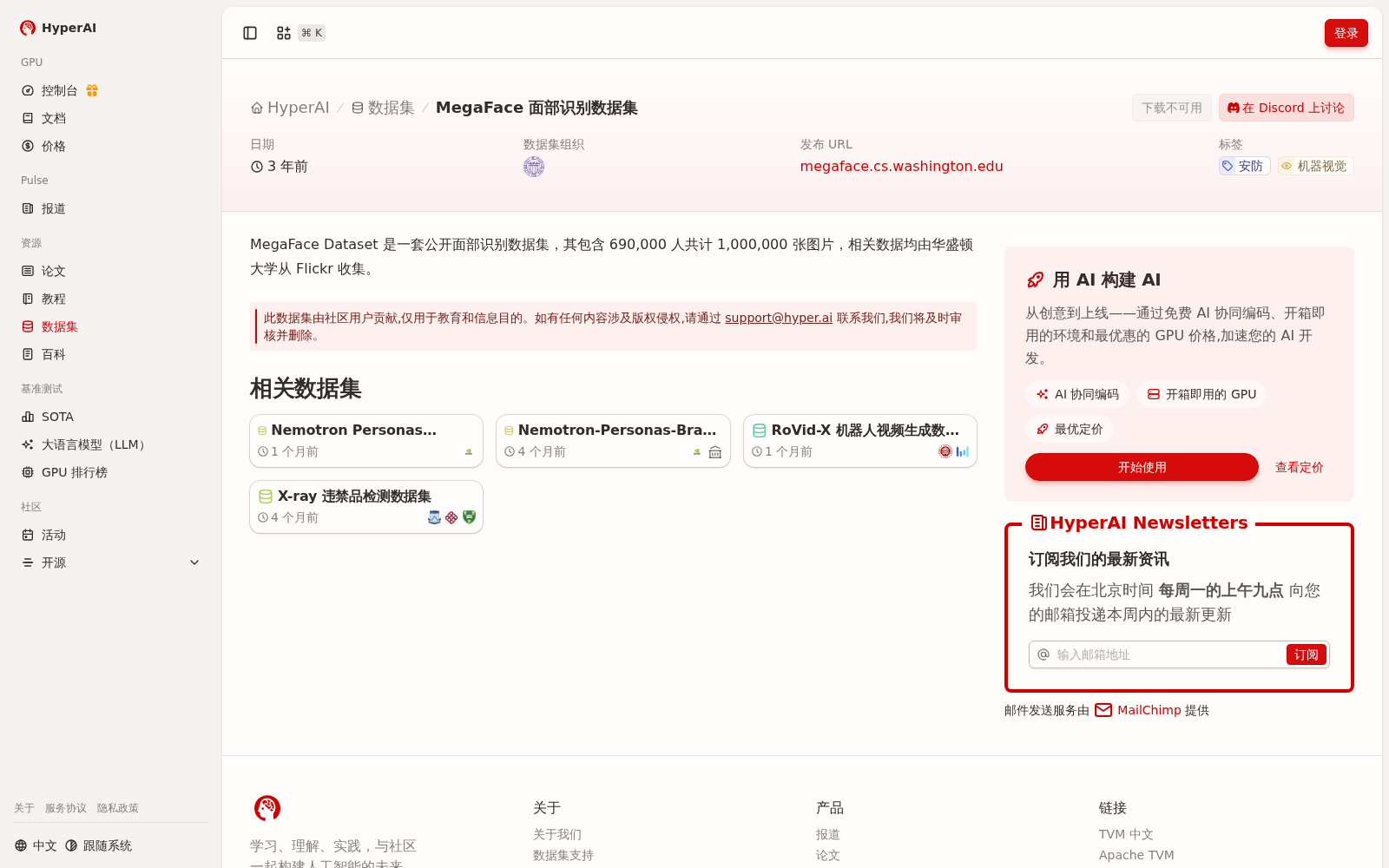Click the dataset organization avatar
Viewport: 1389px width, 868px height.
tap(534, 167)
